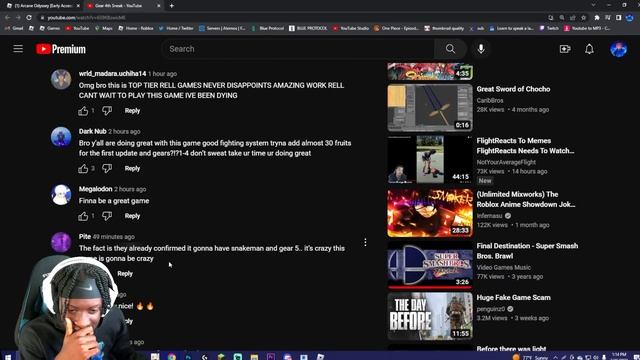The height and width of the screenshot is (360, 640).
Task: Visit the Infernasu channel link
Action: [x=489, y=216]
